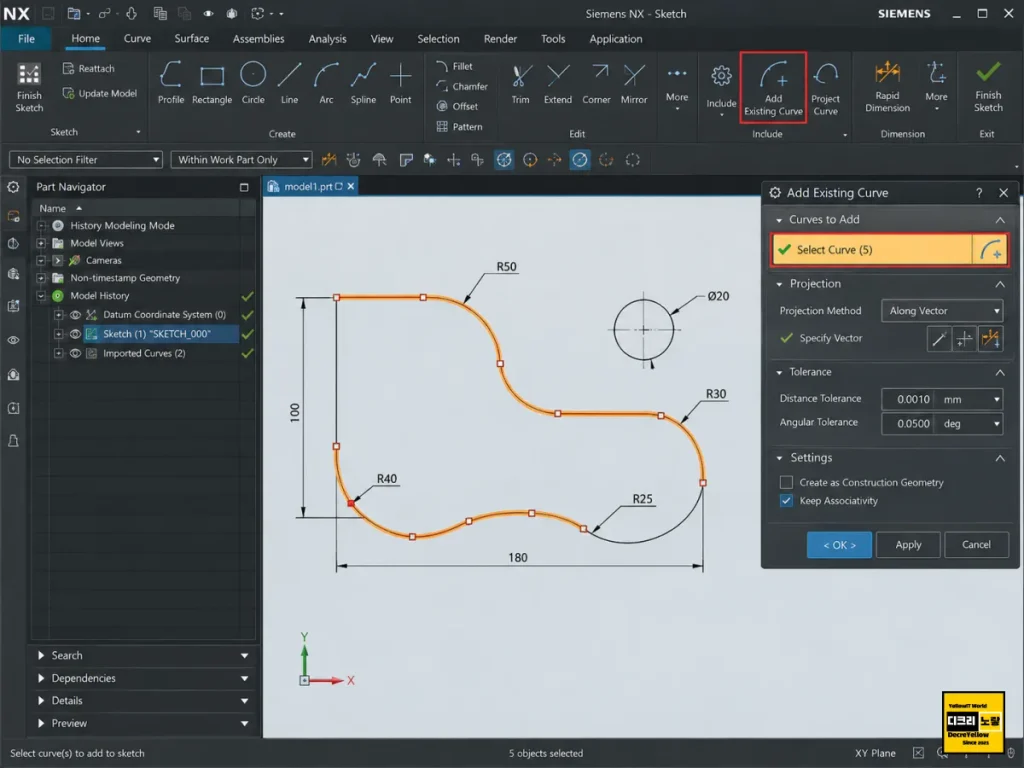The height and width of the screenshot is (768, 1024).
Task: Click the Apply button
Action: [x=908, y=545]
